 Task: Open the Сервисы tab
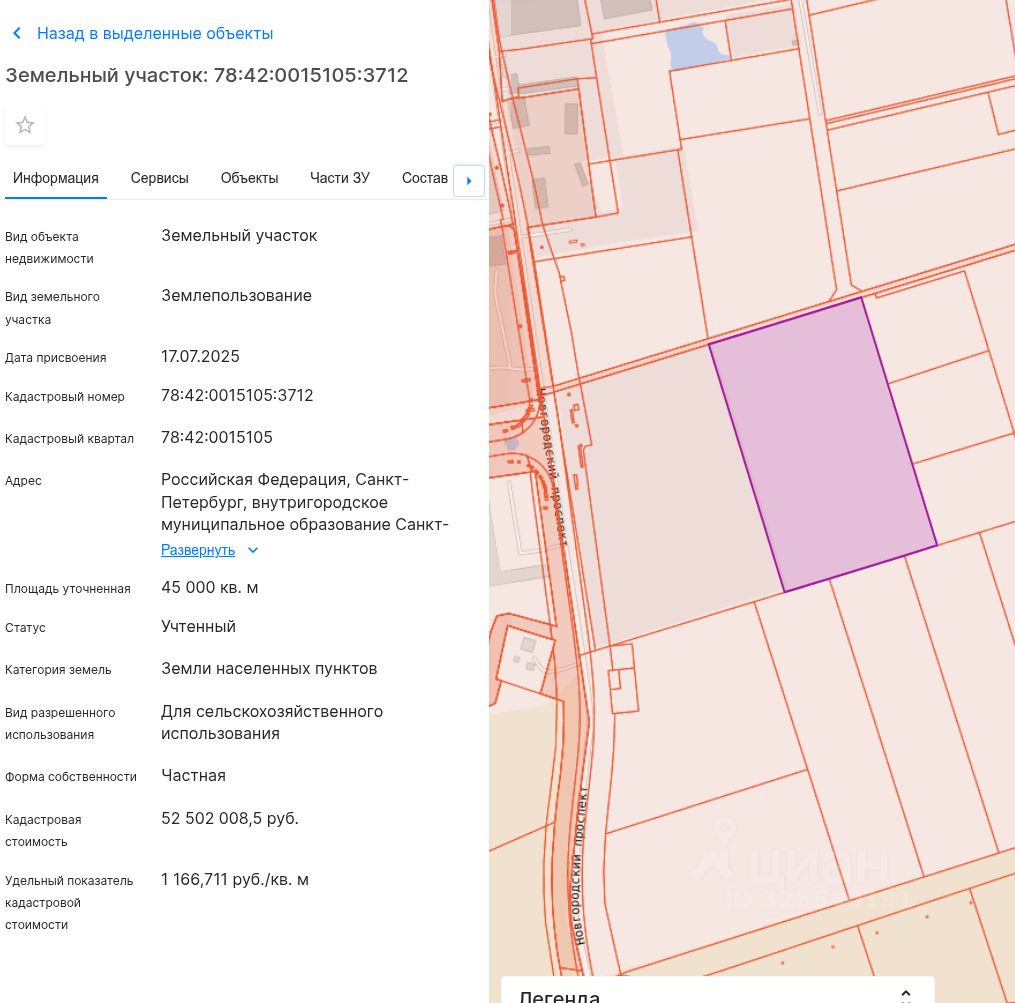click(159, 178)
